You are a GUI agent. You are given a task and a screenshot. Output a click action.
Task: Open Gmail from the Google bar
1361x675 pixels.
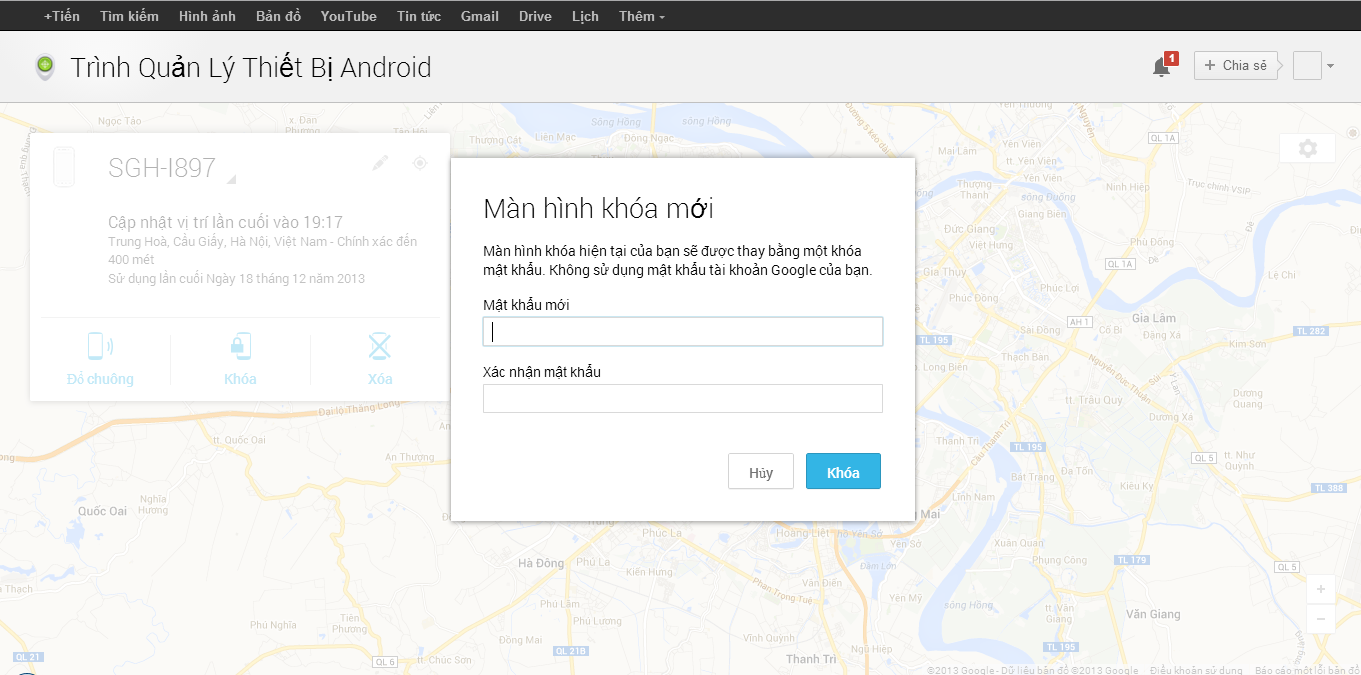click(x=479, y=15)
